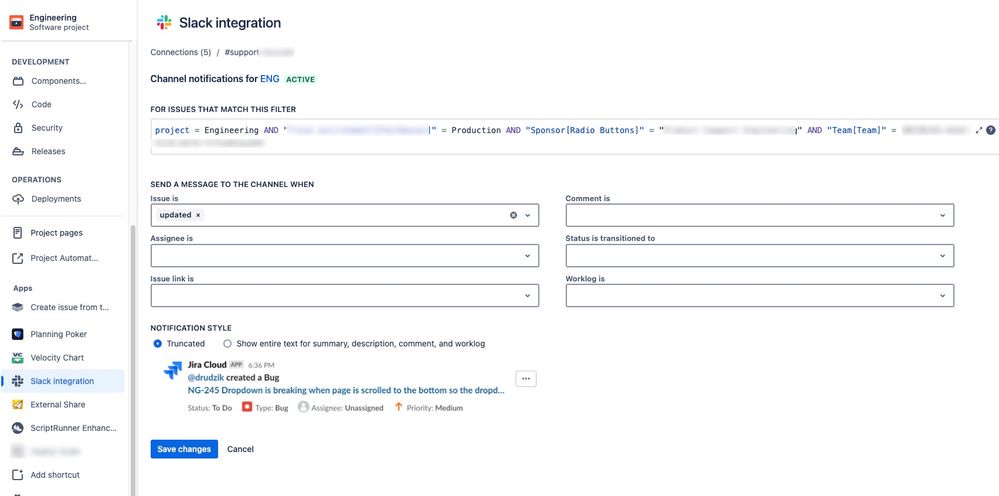Click the Add shortcut icon
999x496 pixels.
tap(18, 475)
